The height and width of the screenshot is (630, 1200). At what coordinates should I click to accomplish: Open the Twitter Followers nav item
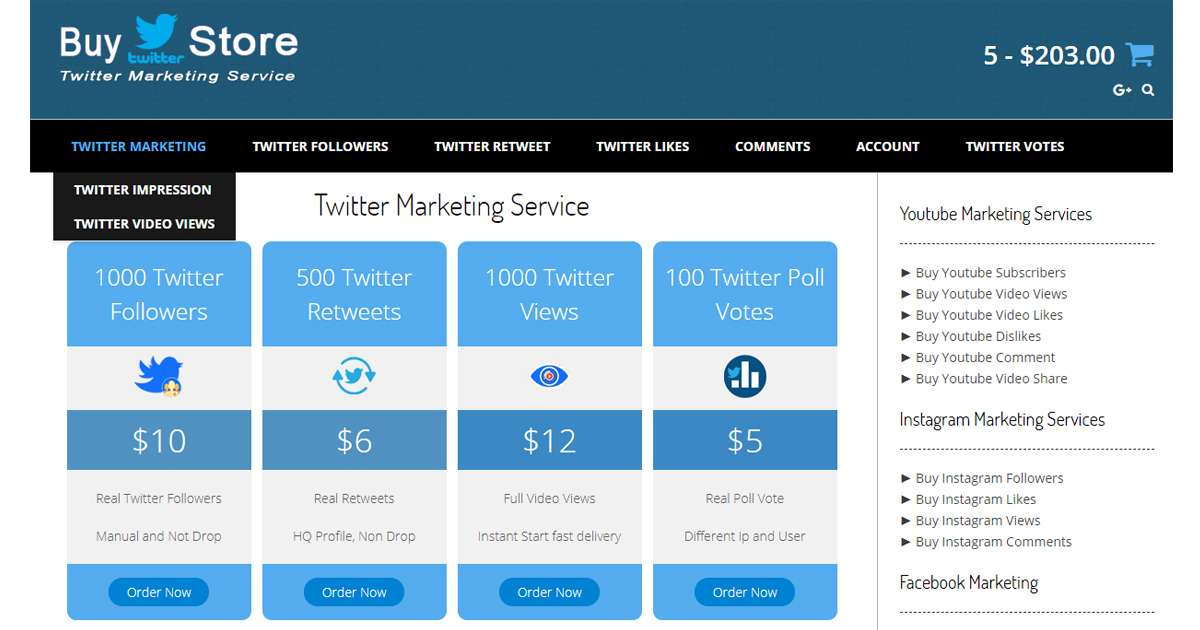[320, 146]
